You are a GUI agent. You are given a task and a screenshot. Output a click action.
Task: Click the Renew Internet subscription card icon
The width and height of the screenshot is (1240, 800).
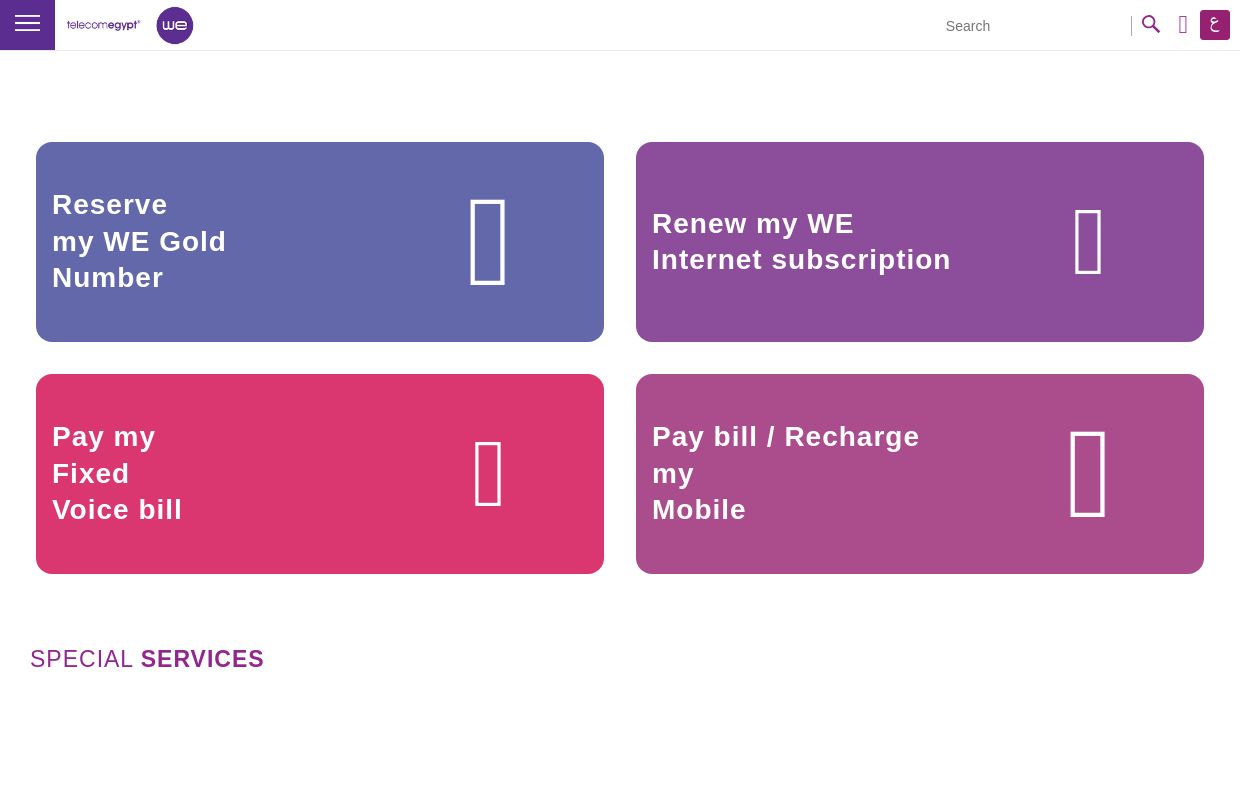[x=1088, y=242]
